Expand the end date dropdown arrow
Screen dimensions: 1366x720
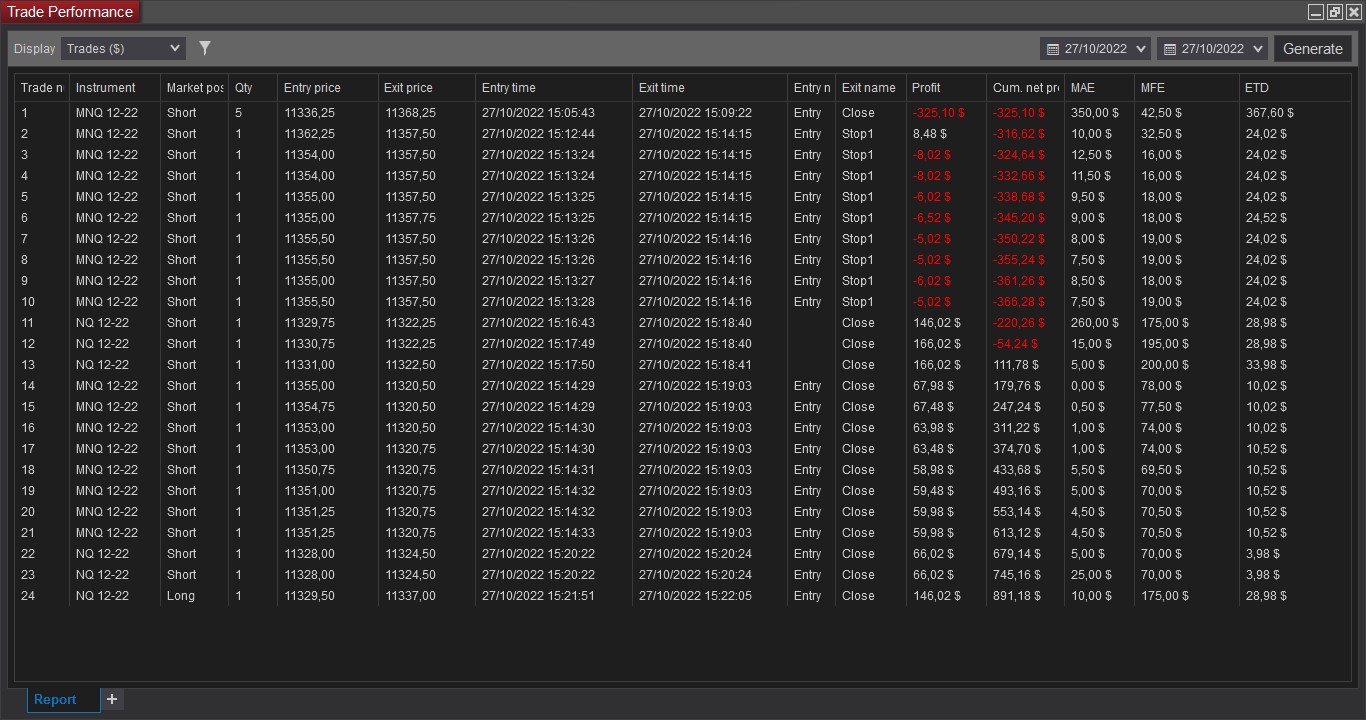[x=1258, y=49]
